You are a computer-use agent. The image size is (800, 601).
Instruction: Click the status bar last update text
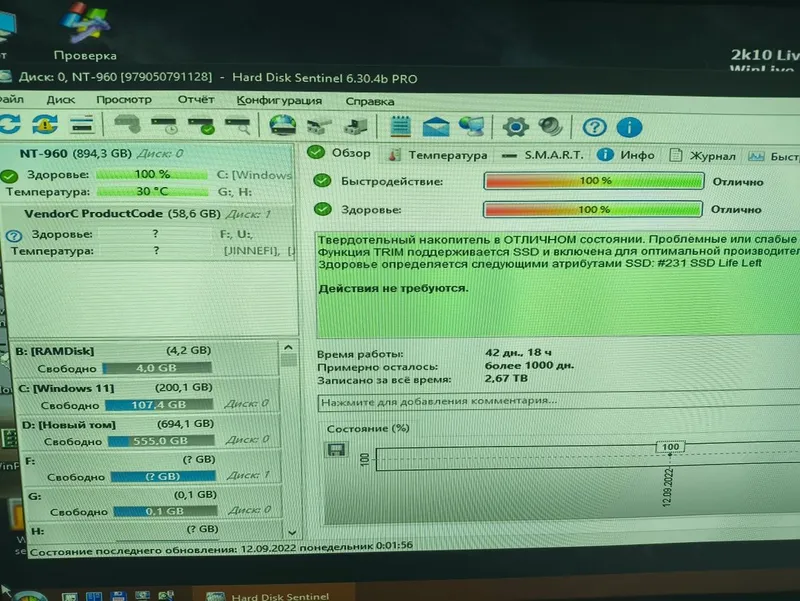221,548
